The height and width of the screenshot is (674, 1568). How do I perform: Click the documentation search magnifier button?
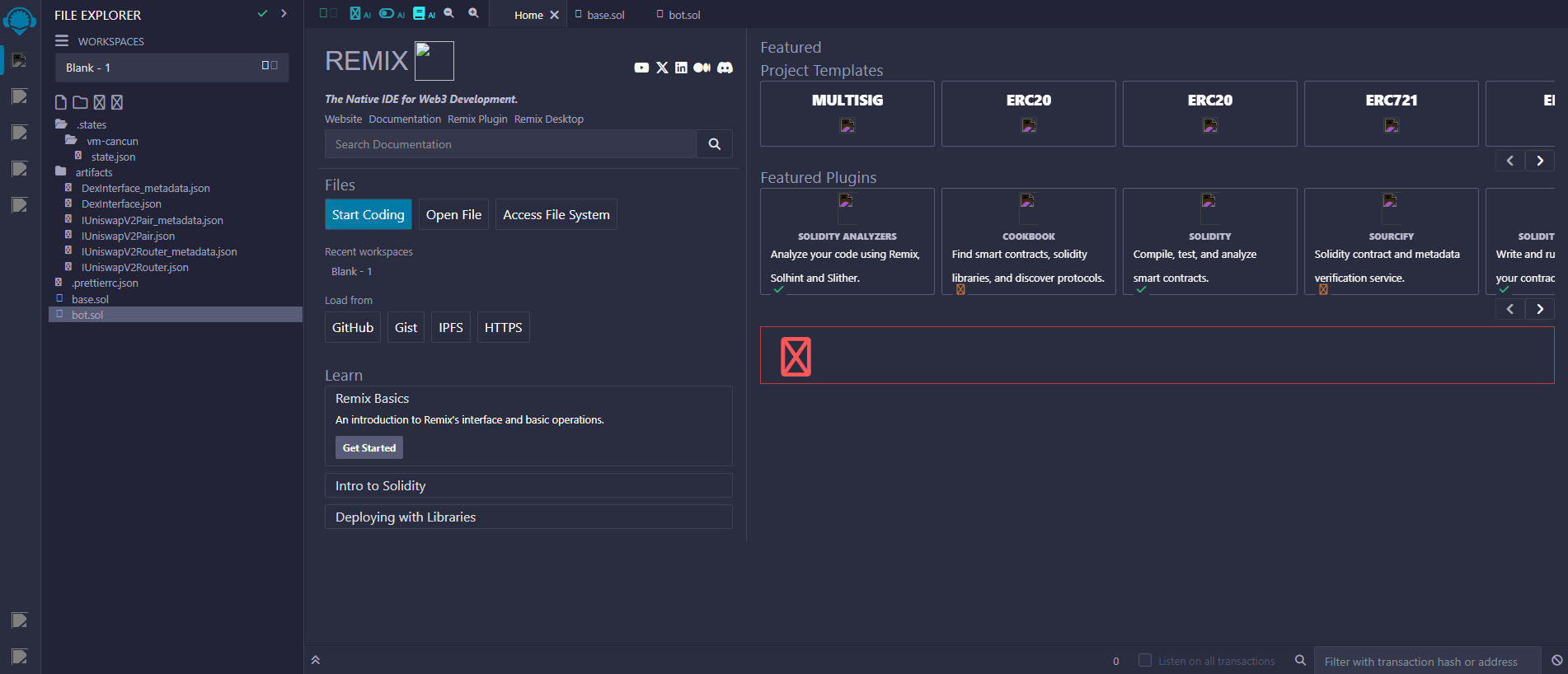point(715,144)
